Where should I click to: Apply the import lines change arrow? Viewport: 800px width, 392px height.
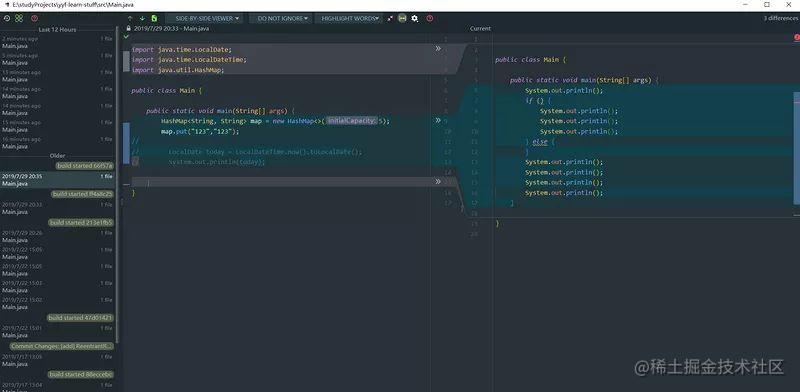[x=438, y=48]
